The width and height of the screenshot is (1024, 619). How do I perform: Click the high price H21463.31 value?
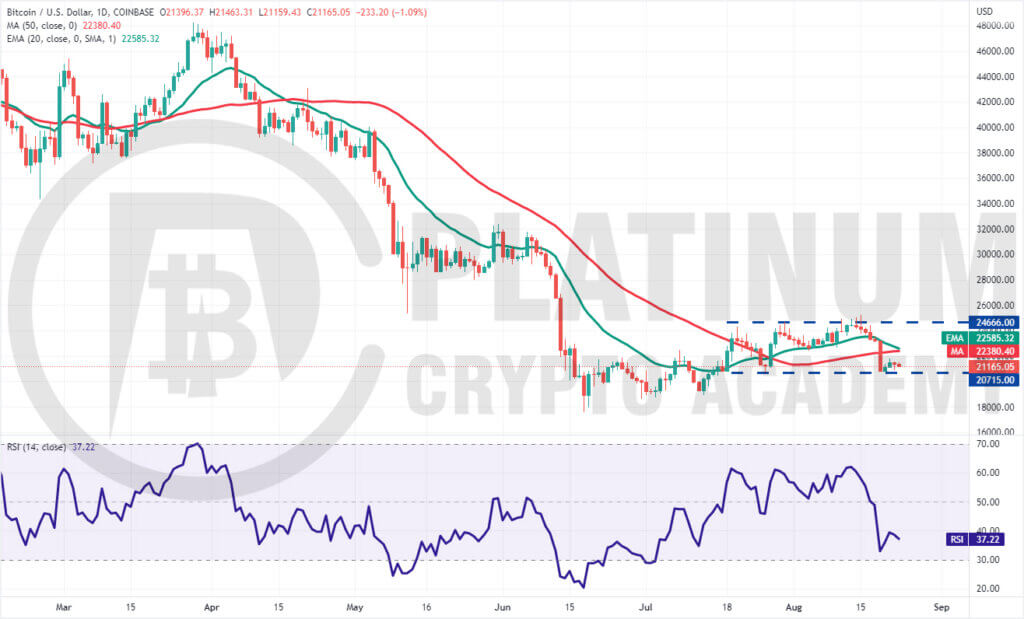coord(231,12)
